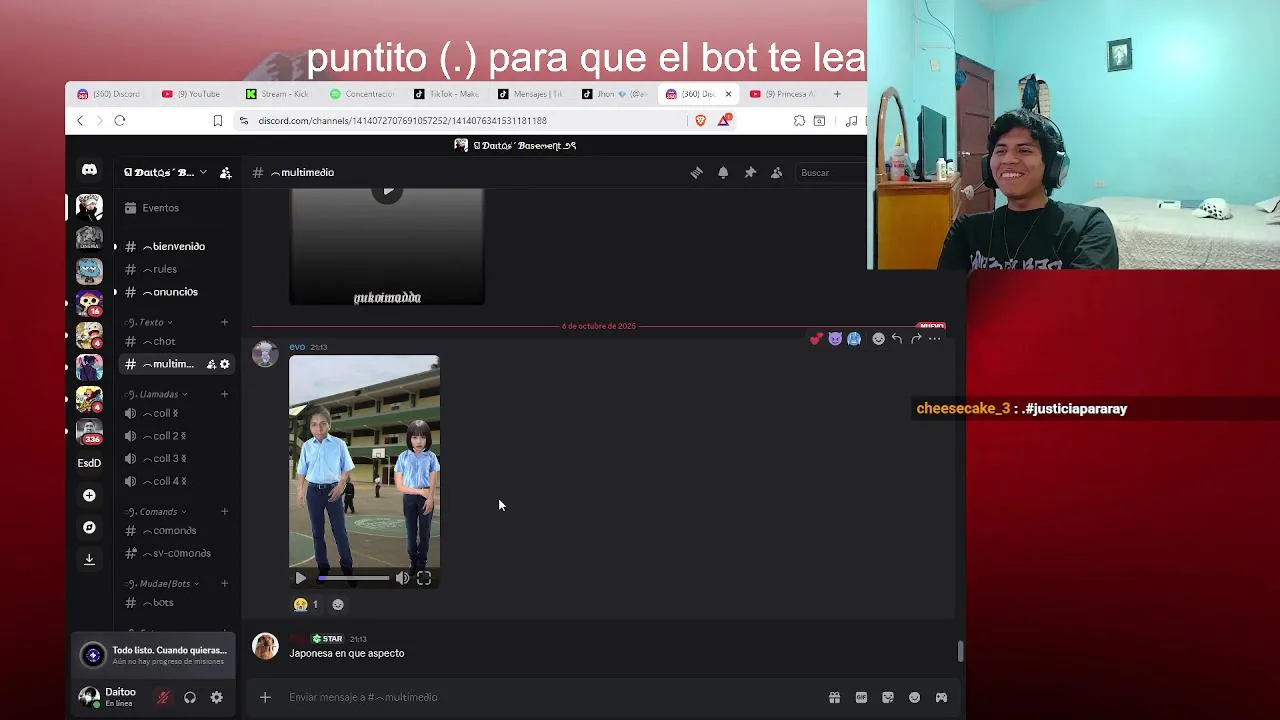Switch to YouTube browser tab
This screenshot has height=720, width=1280.
(193, 94)
